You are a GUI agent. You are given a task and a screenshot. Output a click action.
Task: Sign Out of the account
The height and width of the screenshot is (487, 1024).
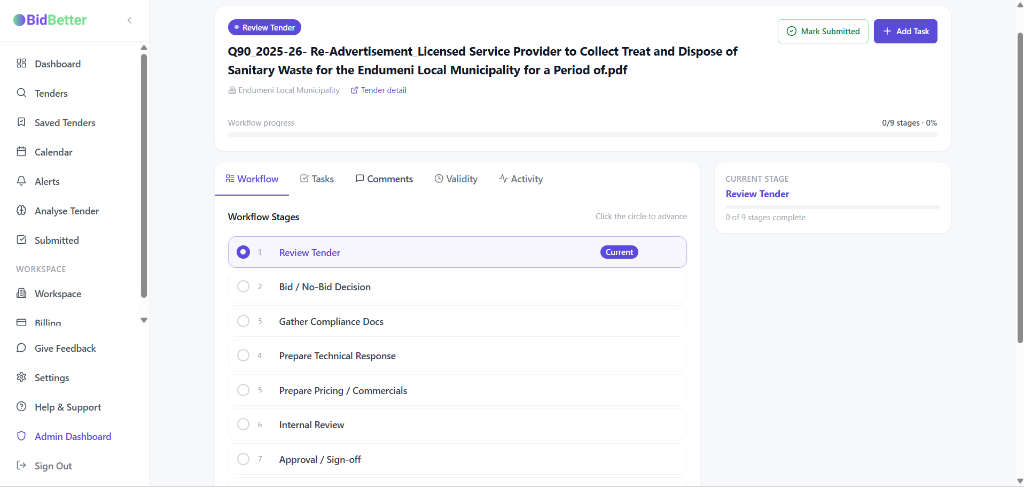pos(53,466)
